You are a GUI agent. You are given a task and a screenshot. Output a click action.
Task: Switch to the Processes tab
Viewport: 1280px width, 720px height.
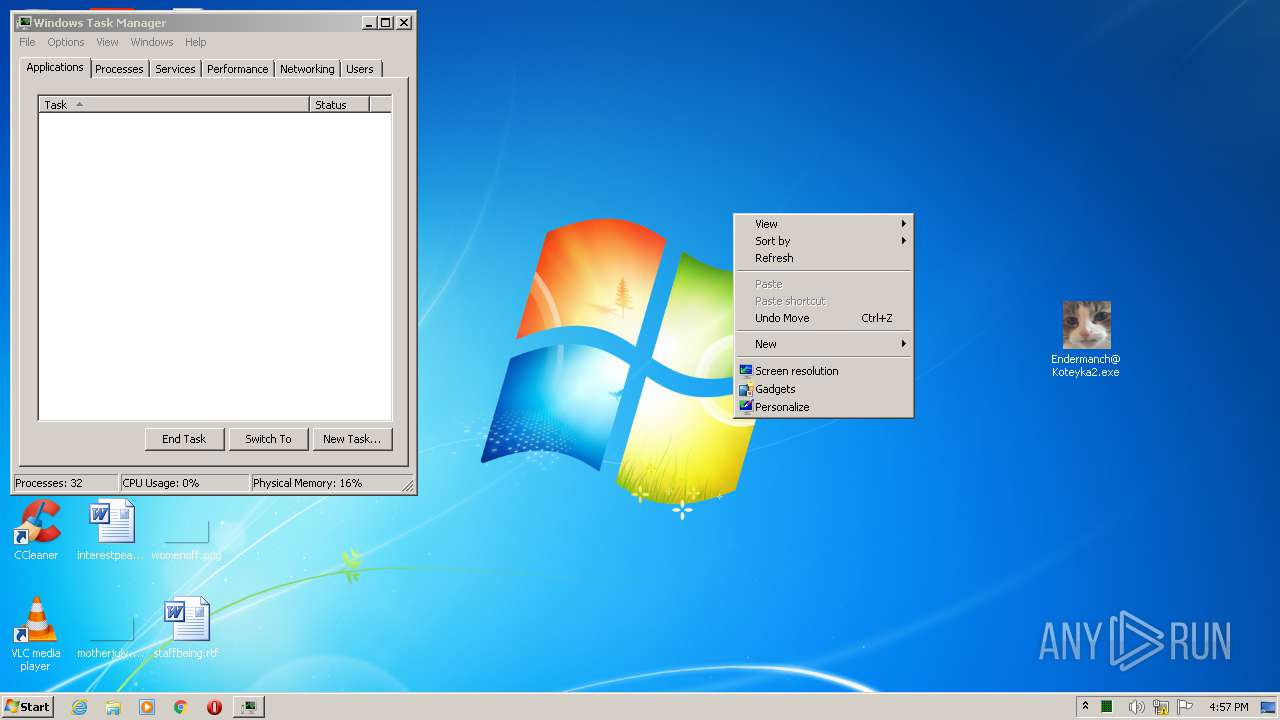coord(119,69)
